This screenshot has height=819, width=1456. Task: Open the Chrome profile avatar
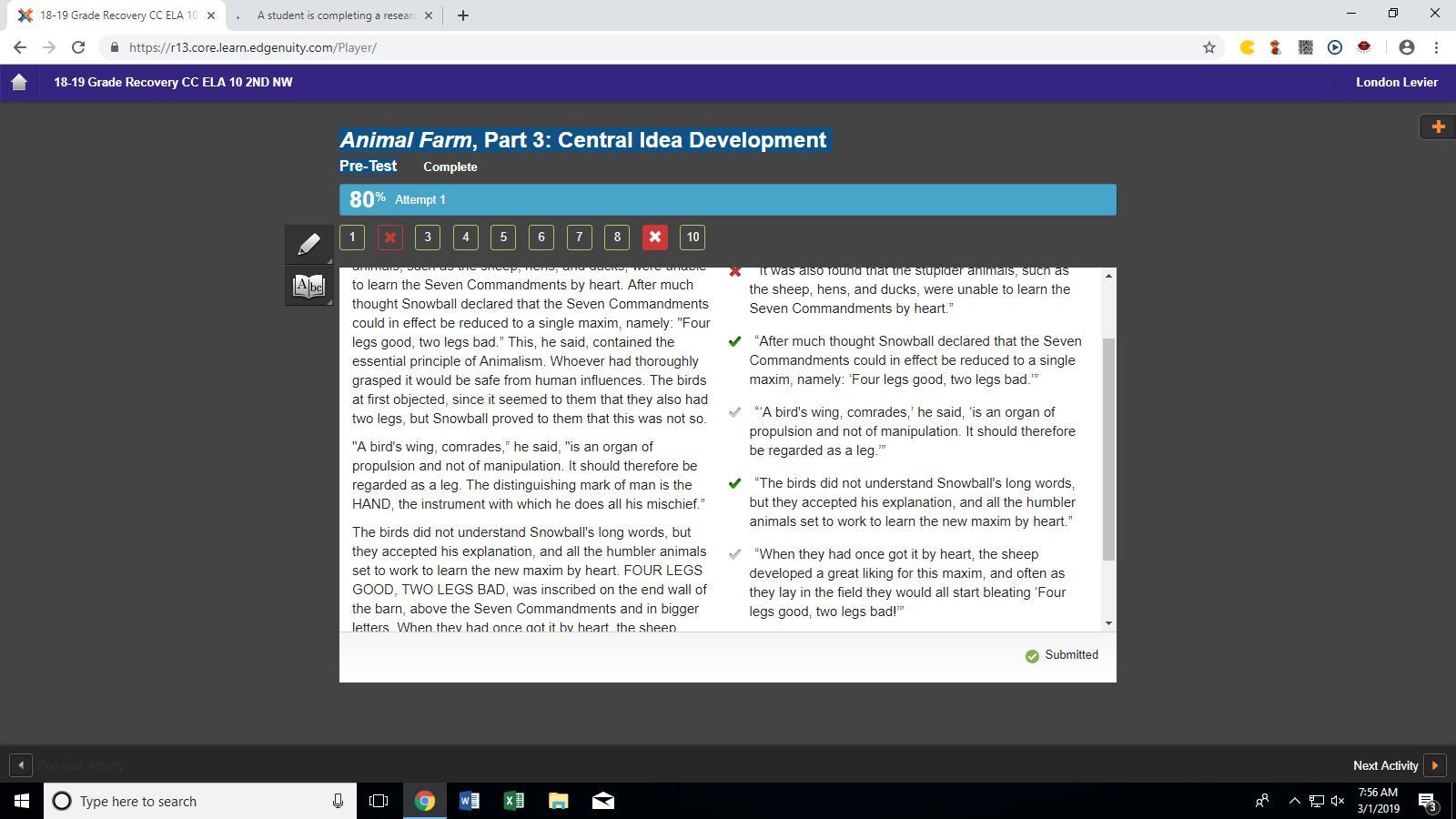1407,47
